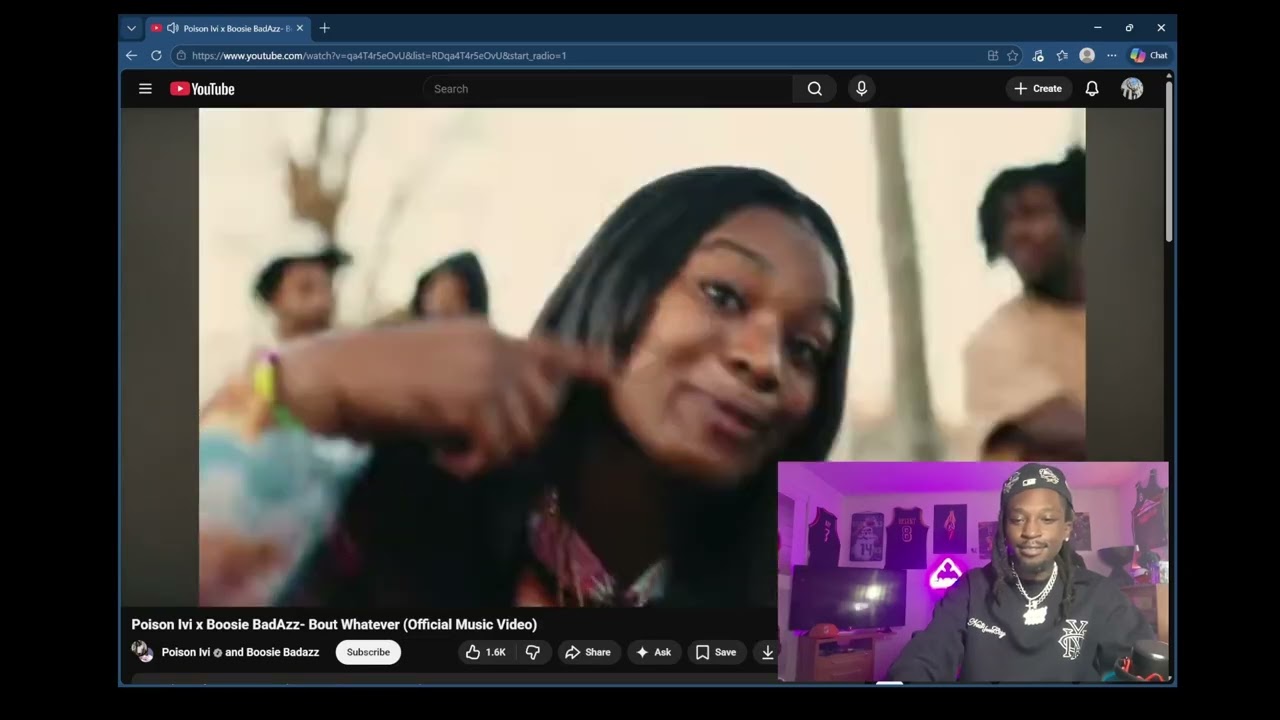Open the favorites list icon
1280x720 pixels.
1062,56
